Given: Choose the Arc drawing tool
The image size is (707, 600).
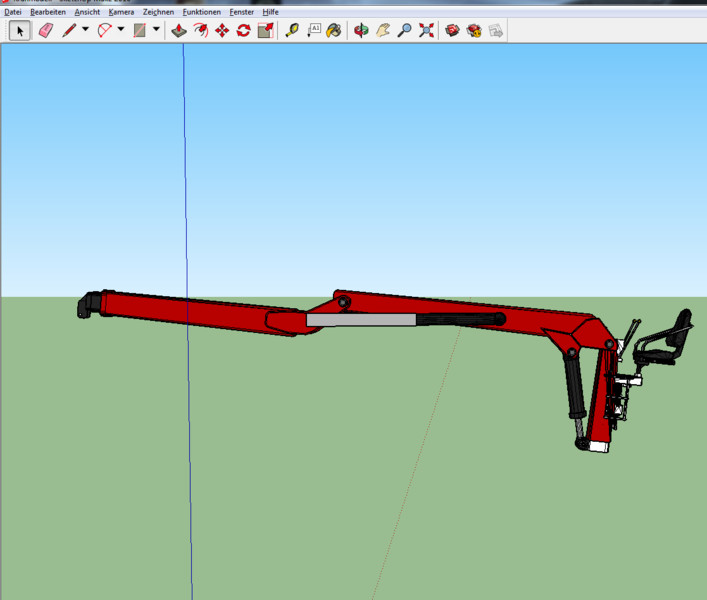Looking at the screenshot, I should 104,30.
